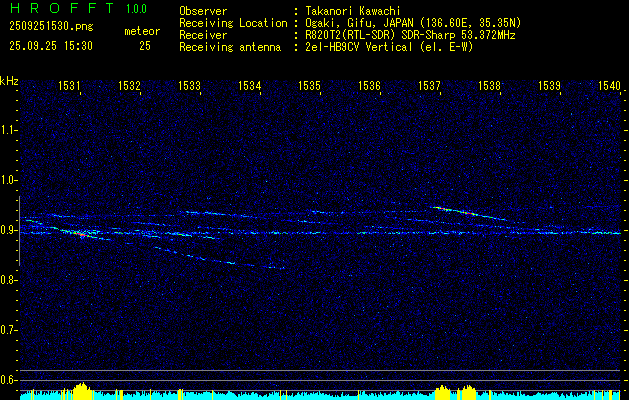Click the antenna text 2el-HB9CV Vertical
Viewport: 629px width, 400px height.
click(x=359, y=47)
